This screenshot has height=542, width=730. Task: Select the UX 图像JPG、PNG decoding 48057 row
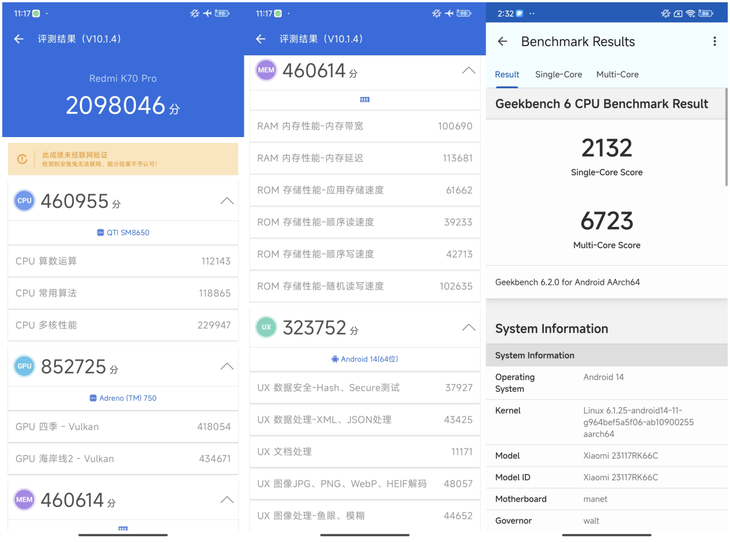tap(365, 484)
